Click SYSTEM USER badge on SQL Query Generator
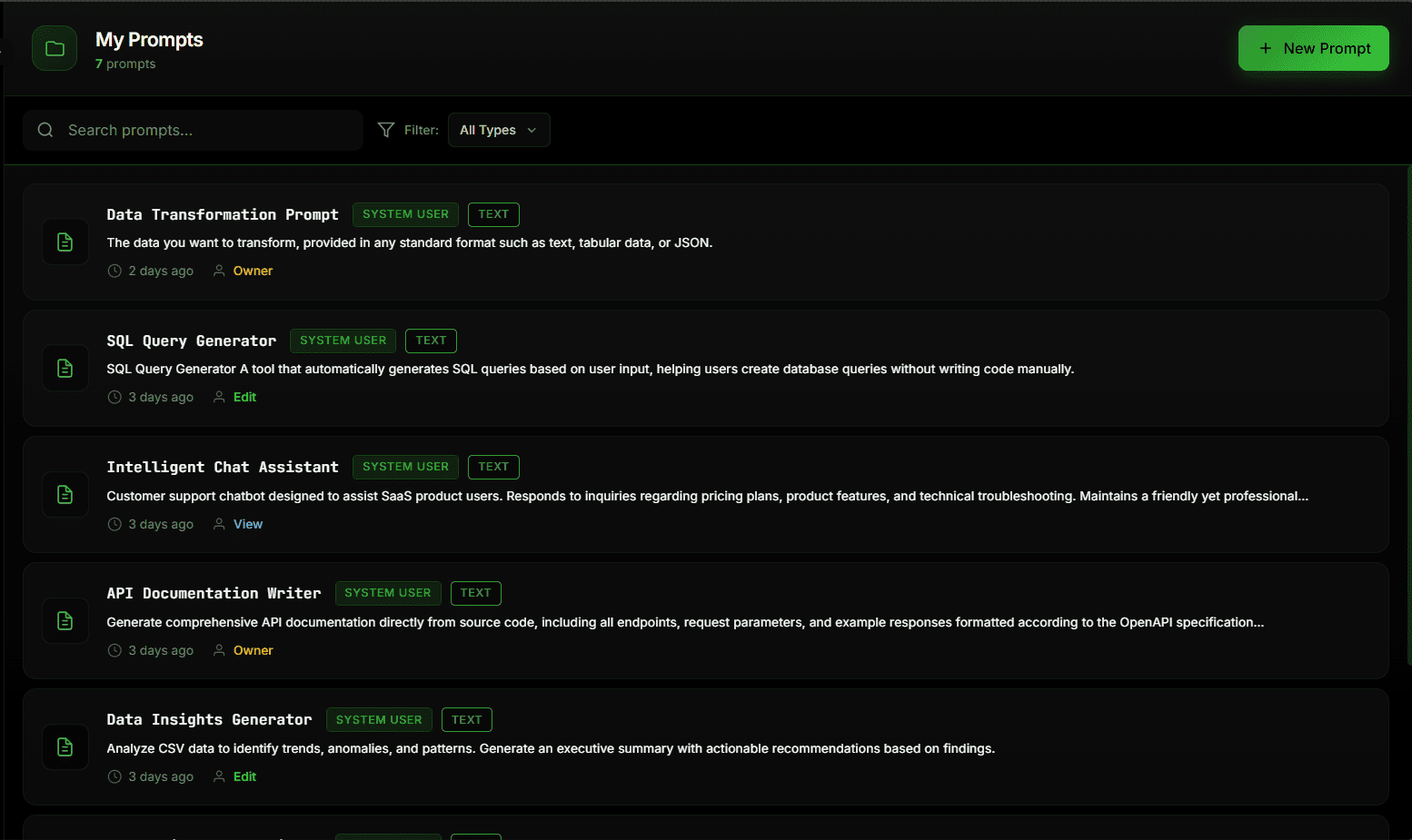 343,341
